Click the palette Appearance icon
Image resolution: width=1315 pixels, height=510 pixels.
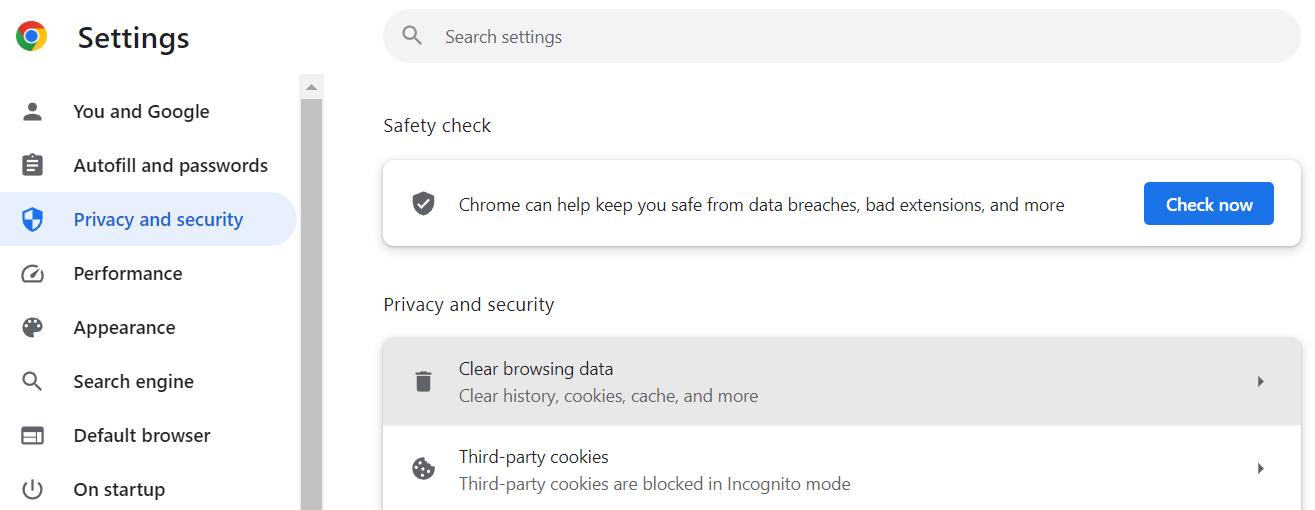[33, 327]
